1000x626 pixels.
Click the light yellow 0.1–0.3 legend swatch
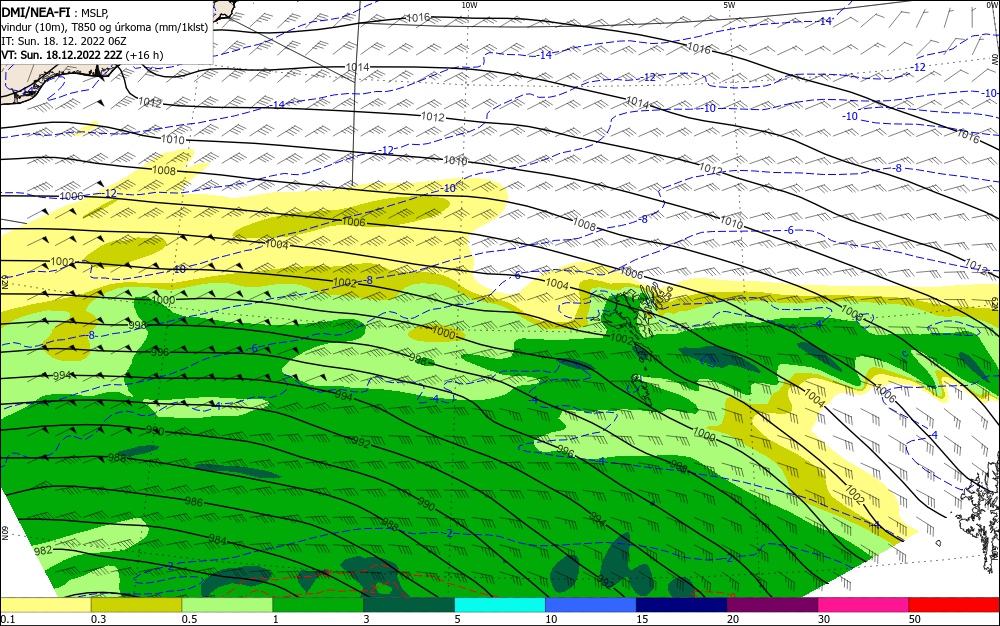point(45,605)
